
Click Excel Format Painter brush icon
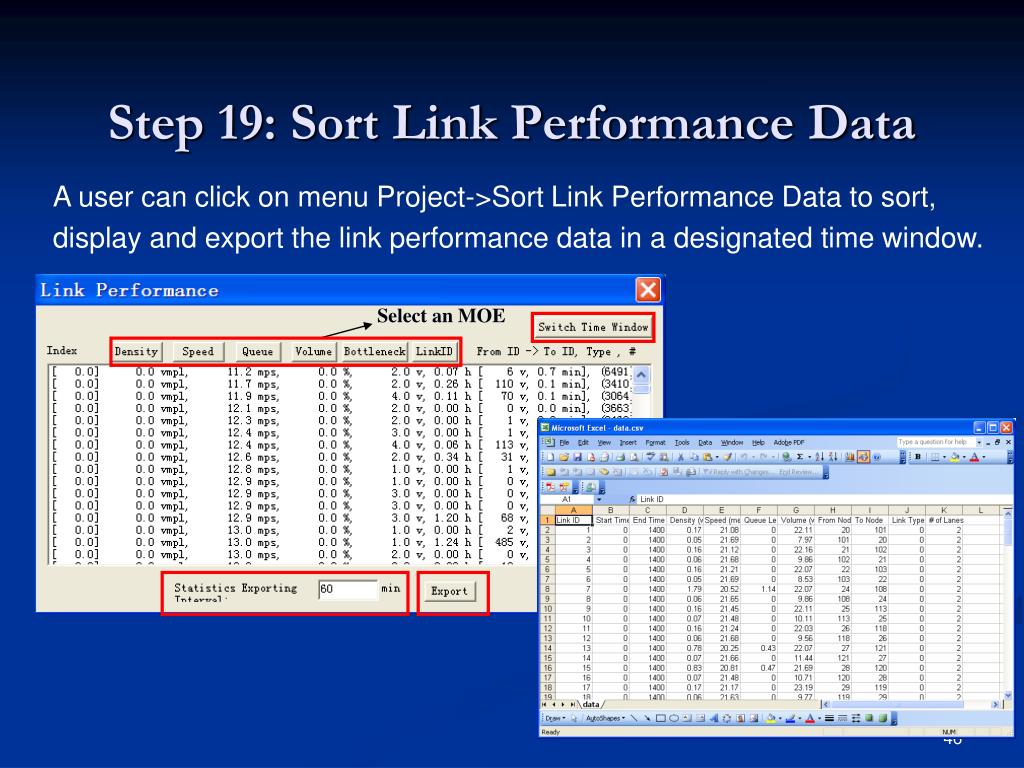click(x=728, y=456)
